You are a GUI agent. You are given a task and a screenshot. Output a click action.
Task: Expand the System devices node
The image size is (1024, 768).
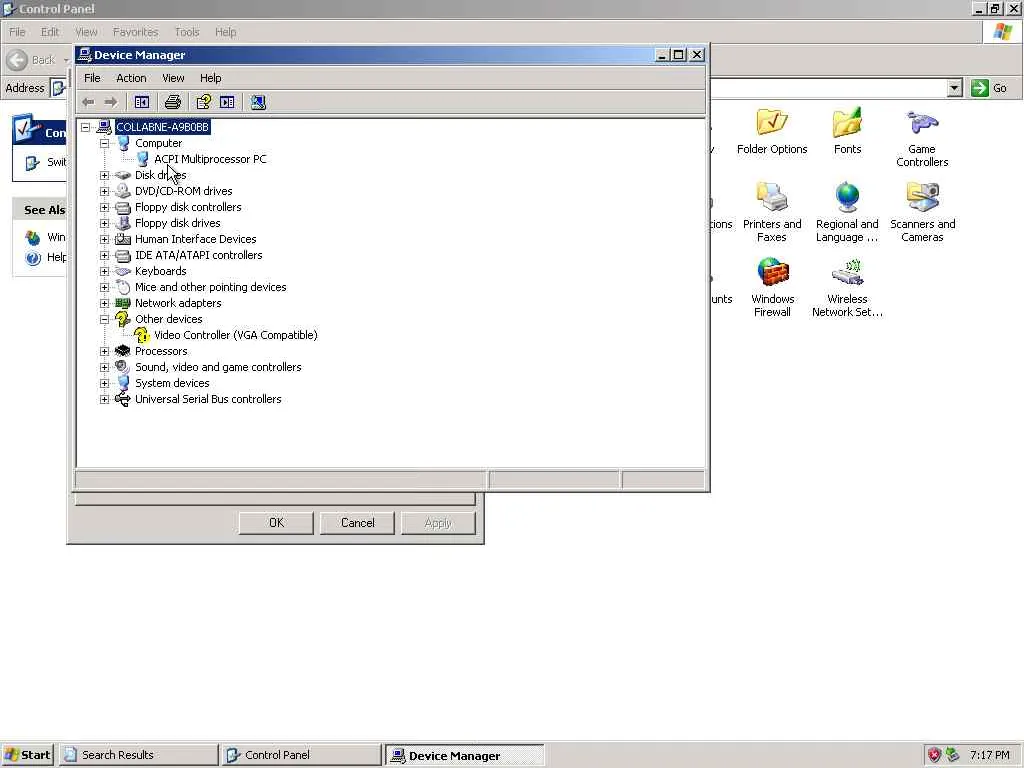pyautogui.click(x=104, y=383)
